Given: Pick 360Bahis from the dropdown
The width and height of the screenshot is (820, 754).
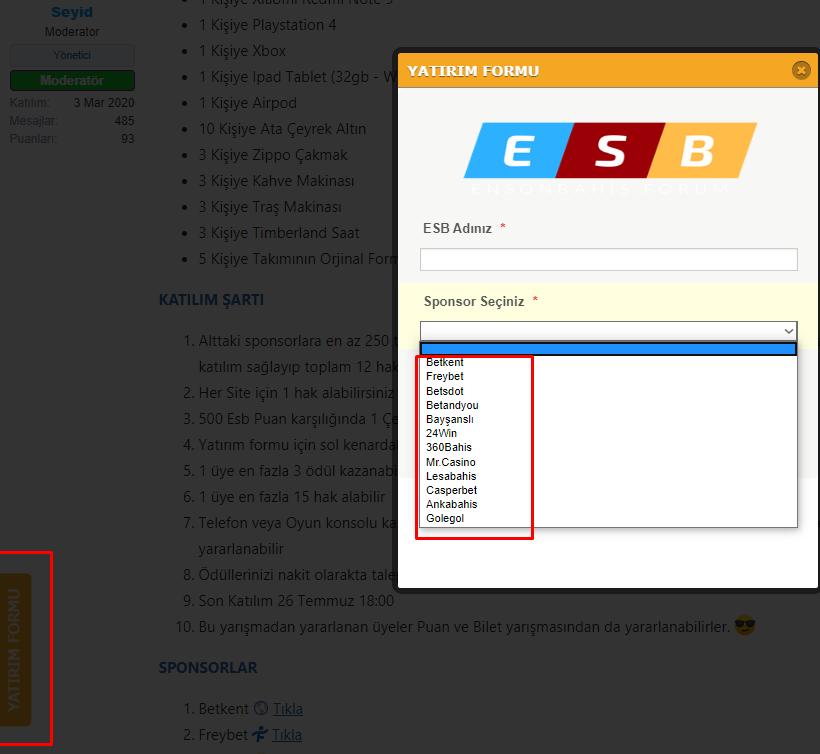Looking at the screenshot, I should click(x=448, y=448).
